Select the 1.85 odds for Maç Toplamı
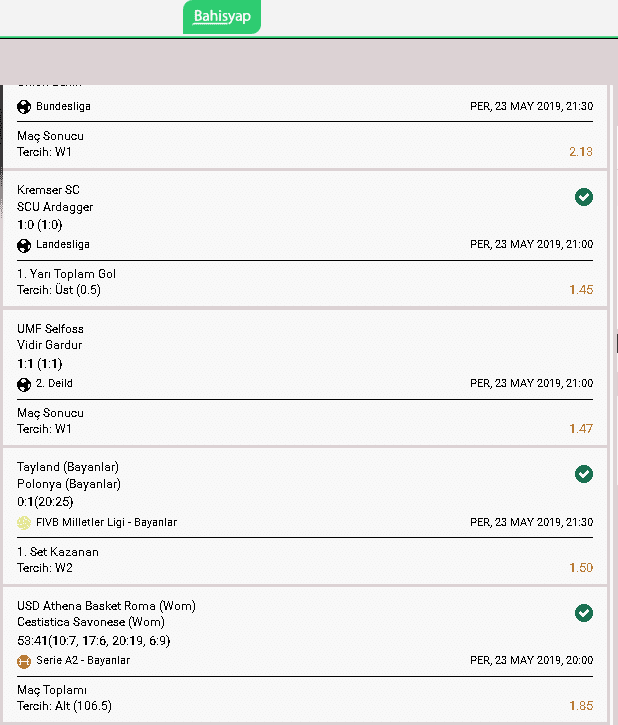 [x=581, y=706]
